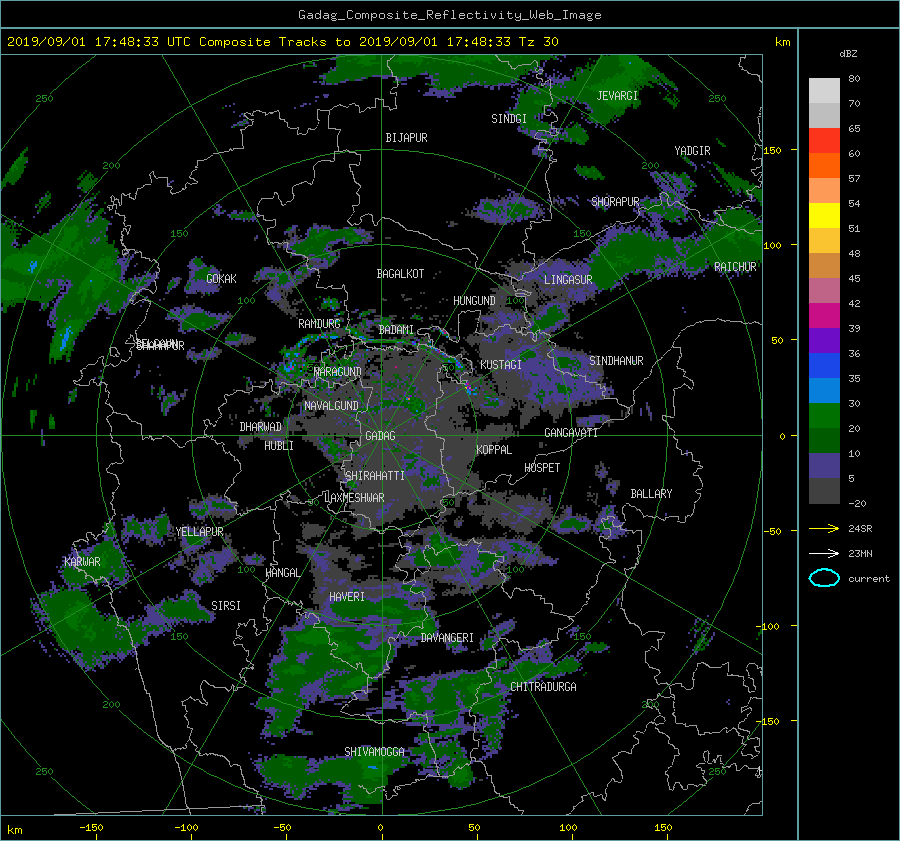
Task: Click the RAMDURG city label
Action: [319, 324]
